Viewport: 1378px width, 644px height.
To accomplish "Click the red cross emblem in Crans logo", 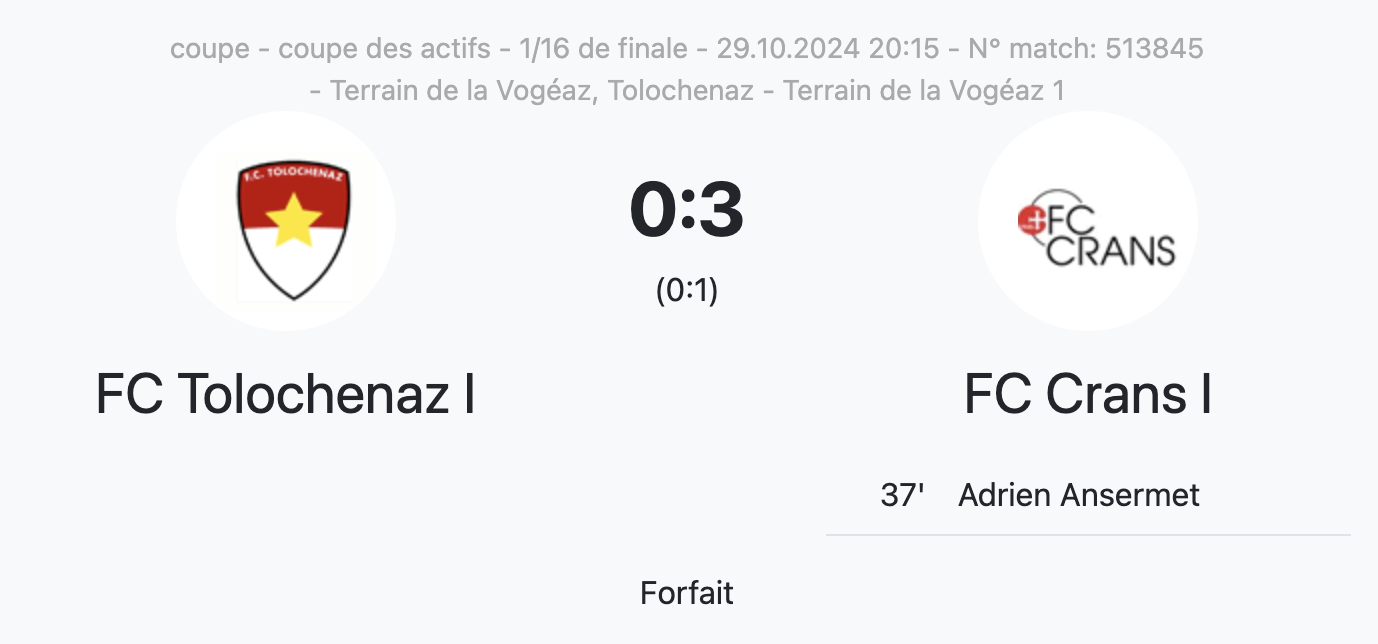I will [1029, 221].
